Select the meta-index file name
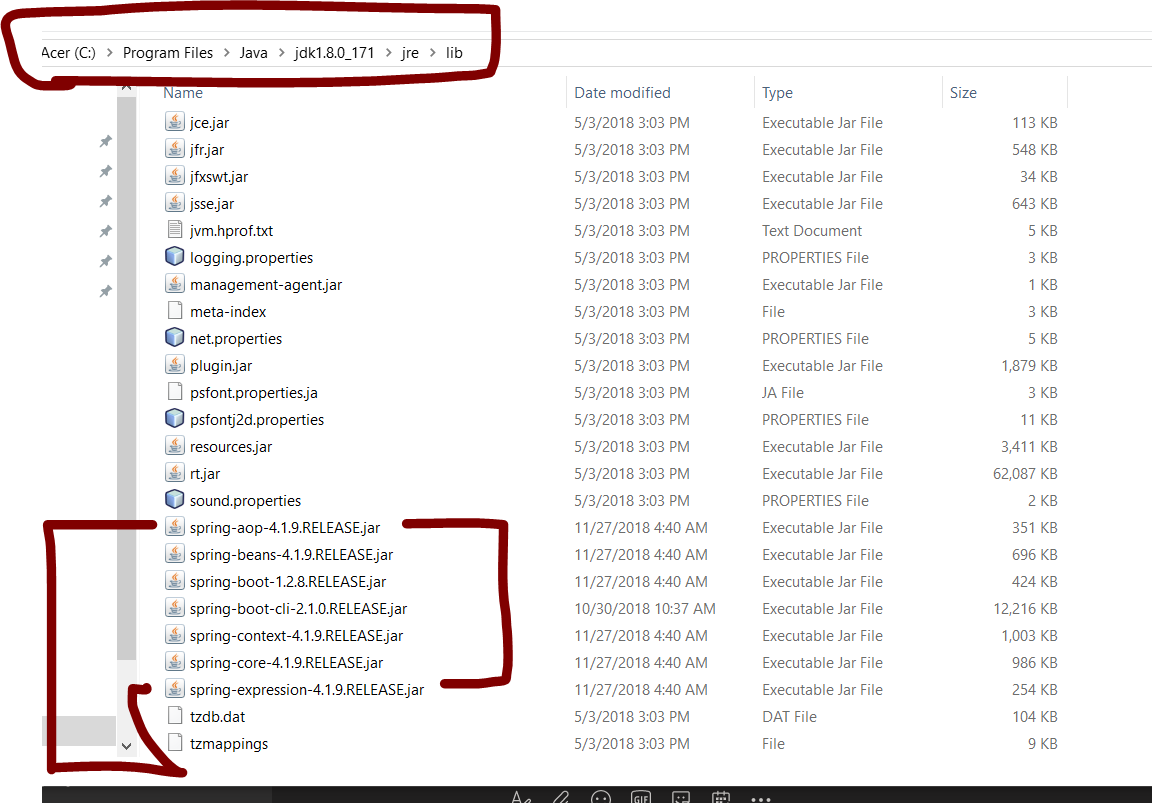 point(228,312)
